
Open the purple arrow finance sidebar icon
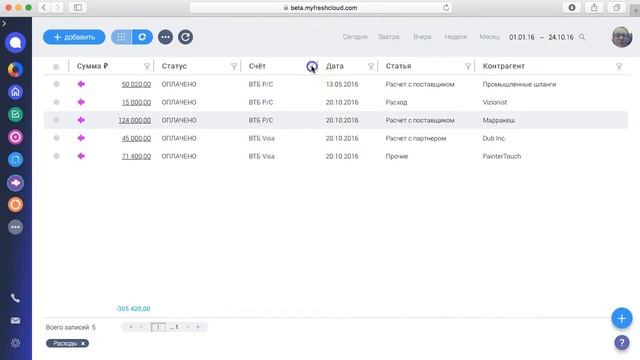pos(16,183)
